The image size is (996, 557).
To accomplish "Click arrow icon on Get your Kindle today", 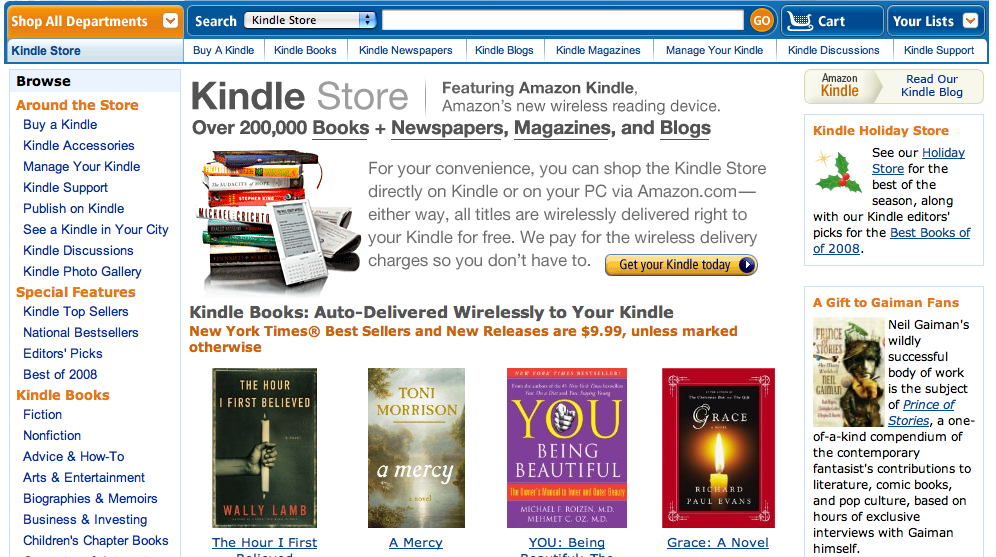I will point(748,265).
